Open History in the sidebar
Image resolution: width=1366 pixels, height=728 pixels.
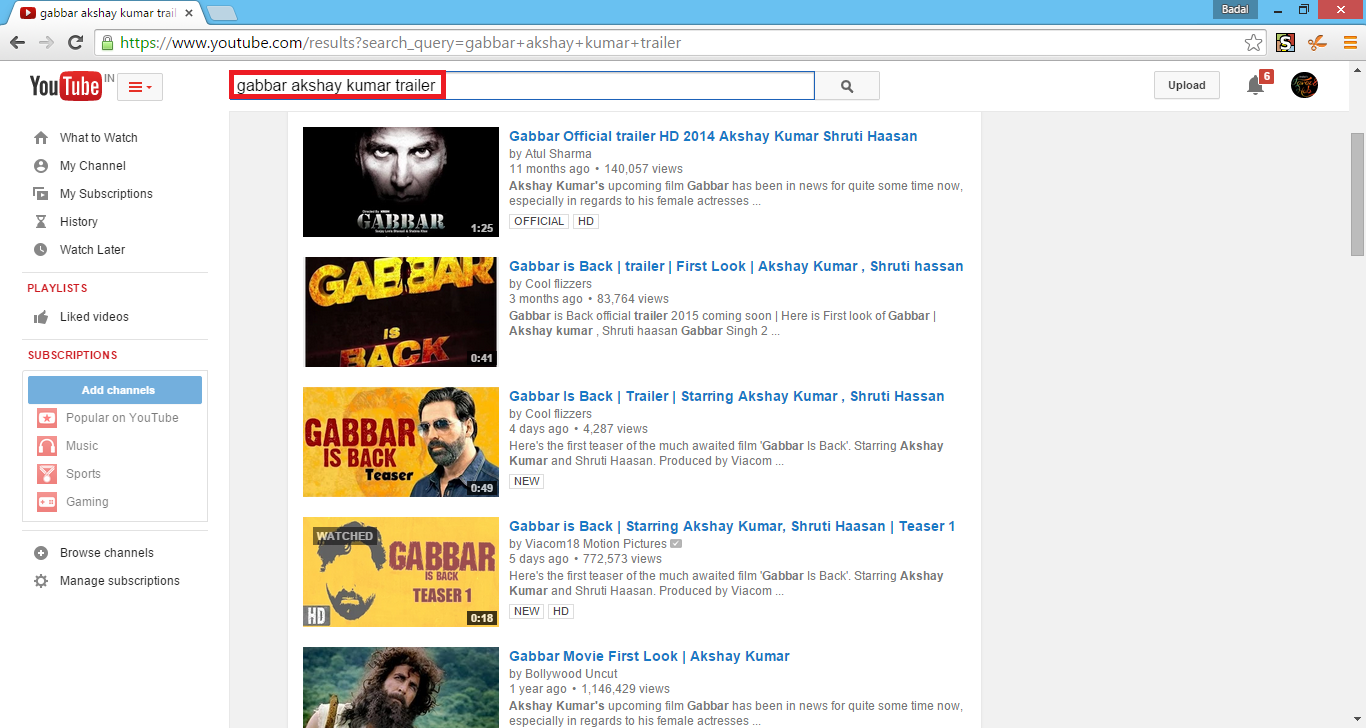coord(79,222)
